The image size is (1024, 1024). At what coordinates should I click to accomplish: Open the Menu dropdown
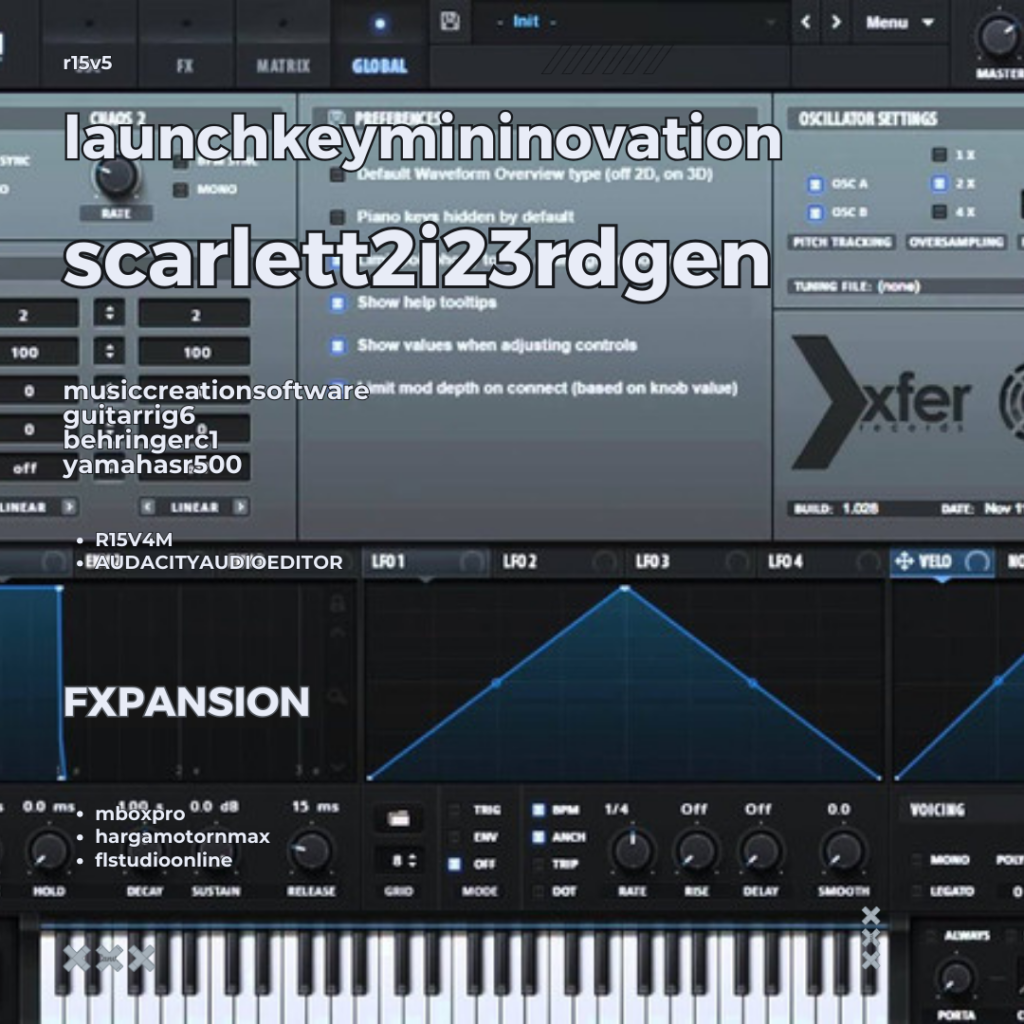(899, 22)
